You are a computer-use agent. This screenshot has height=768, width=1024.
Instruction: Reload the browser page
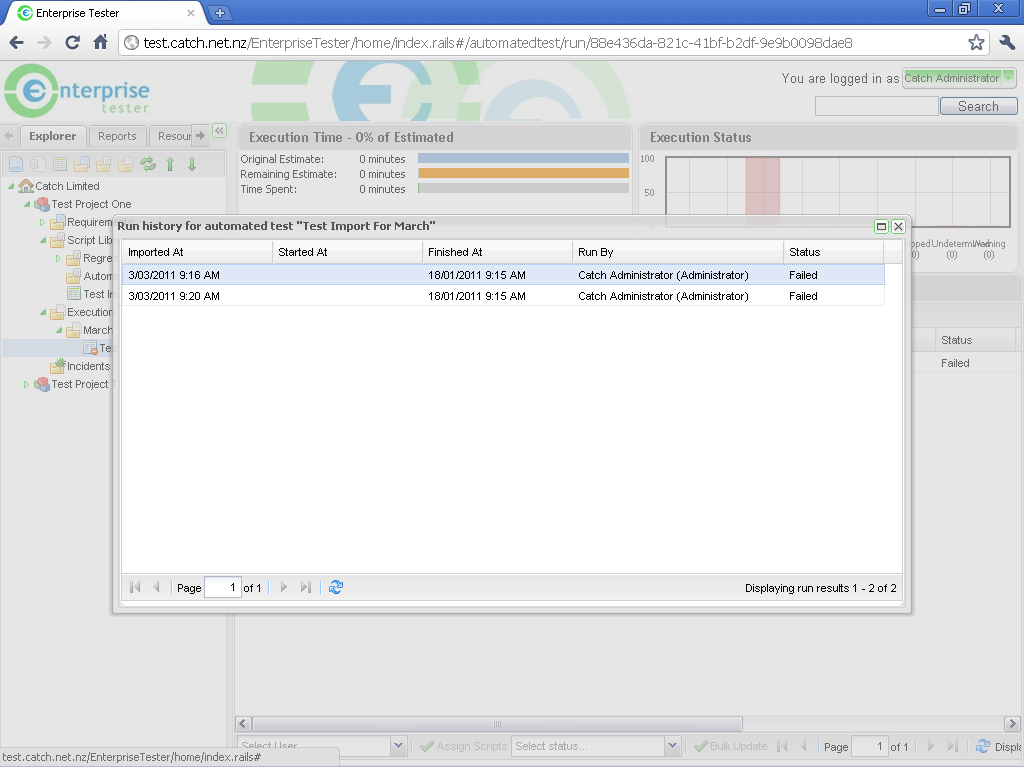(72, 43)
